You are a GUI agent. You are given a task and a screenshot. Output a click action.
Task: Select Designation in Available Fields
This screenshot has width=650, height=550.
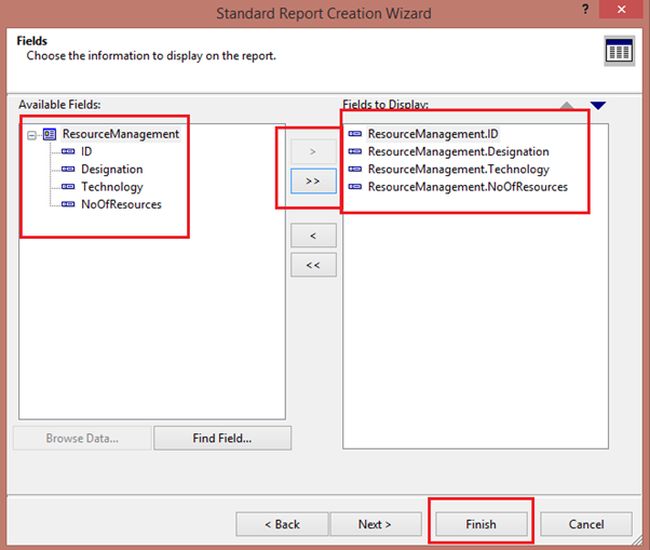pos(112,169)
